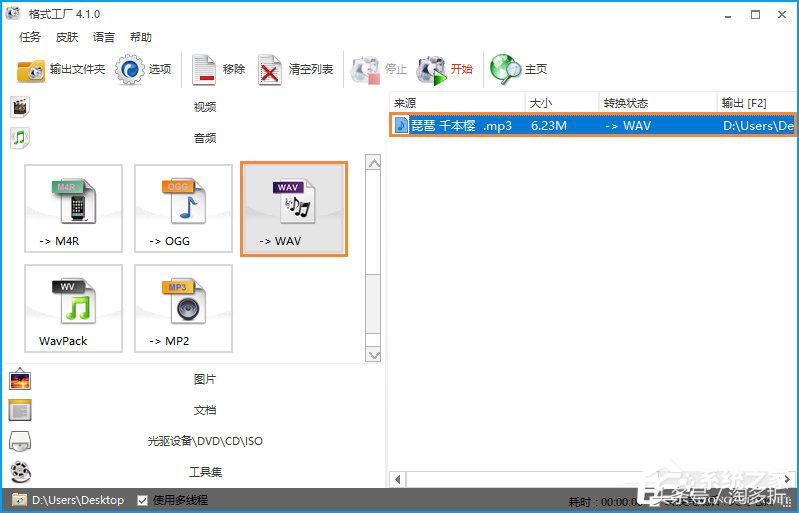Click format list scroll down arrow
Viewport: 799px width, 513px height.
point(374,354)
